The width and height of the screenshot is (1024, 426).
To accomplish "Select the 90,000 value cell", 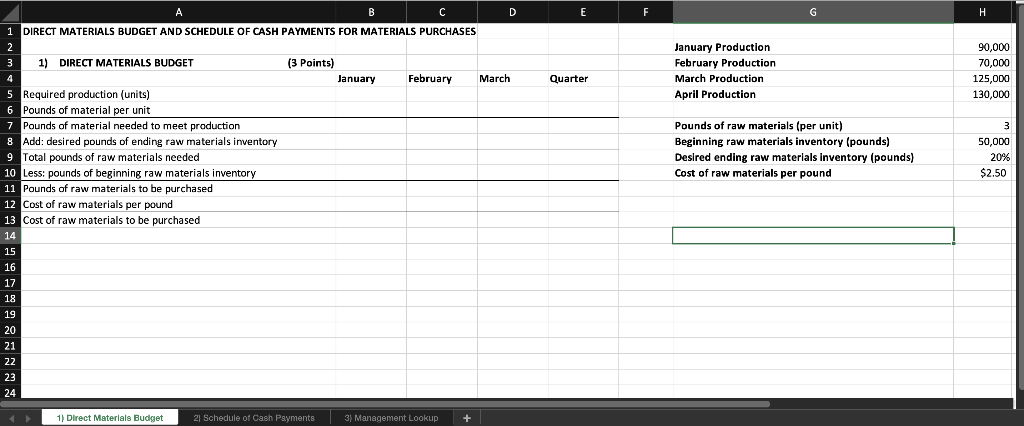I will (x=984, y=47).
